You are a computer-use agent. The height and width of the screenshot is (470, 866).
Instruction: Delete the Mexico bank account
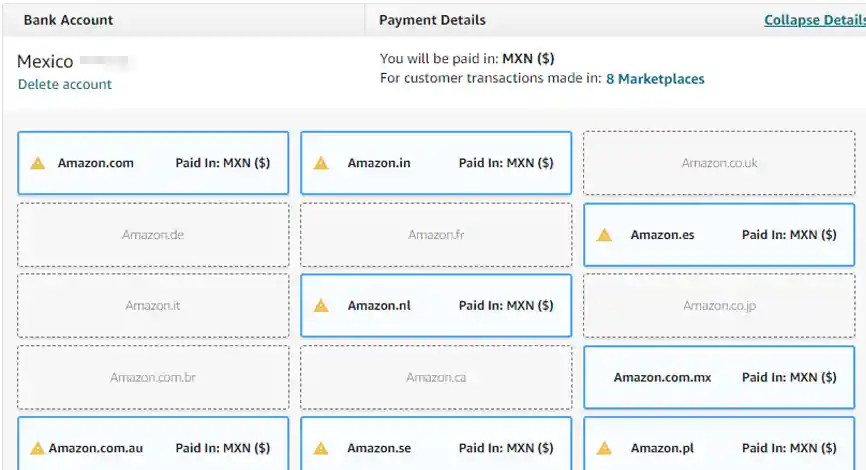[x=65, y=84]
